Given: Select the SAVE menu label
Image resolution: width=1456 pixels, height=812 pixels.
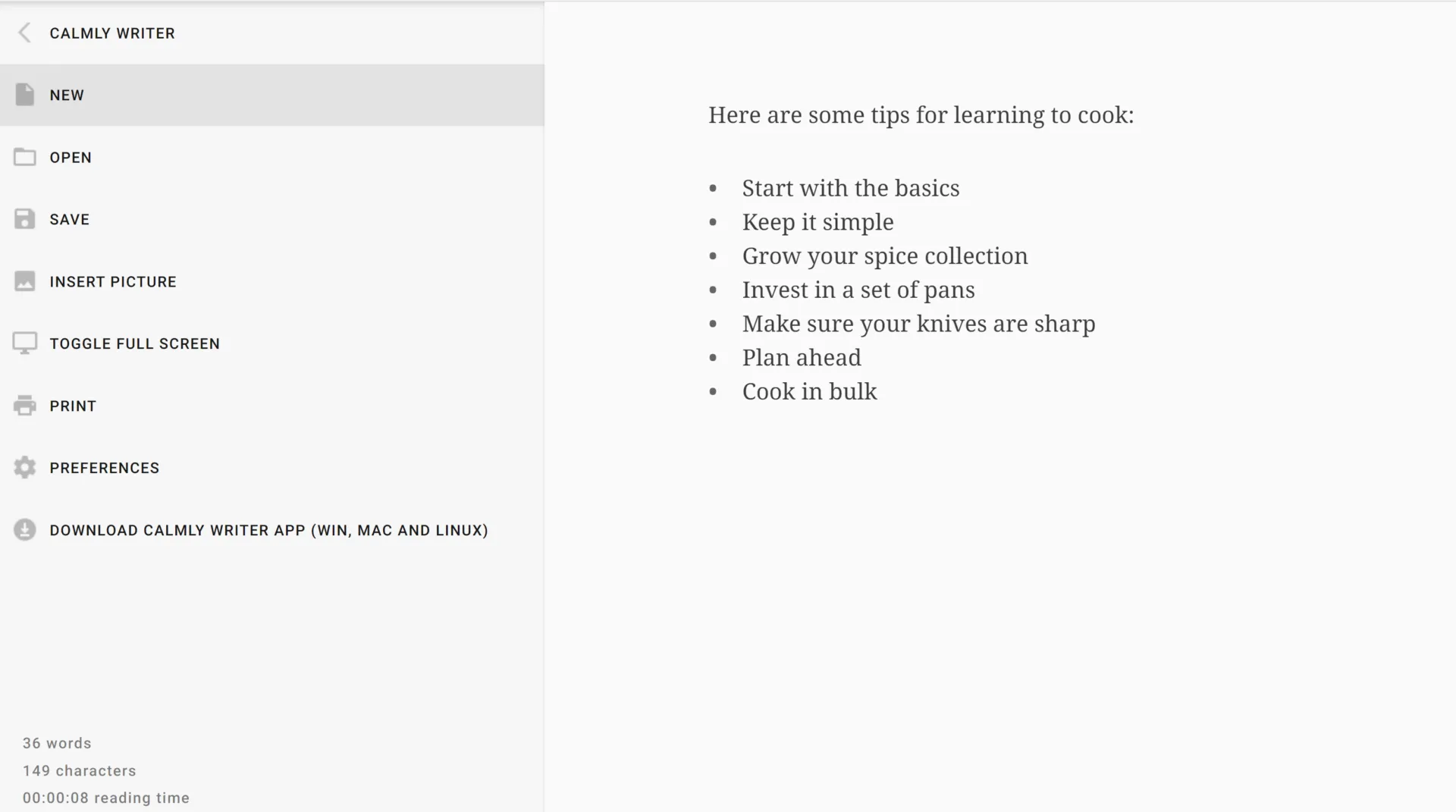Looking at the screenshot, I should click(70, 220).
